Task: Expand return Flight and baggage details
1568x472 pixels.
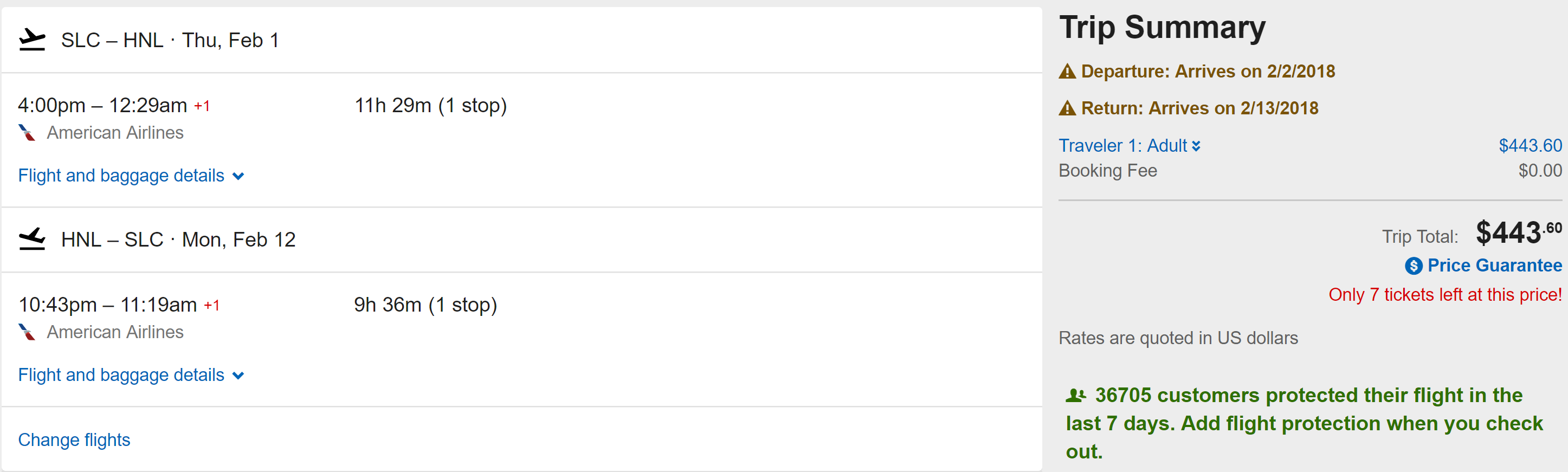Action: coord(131,376)
